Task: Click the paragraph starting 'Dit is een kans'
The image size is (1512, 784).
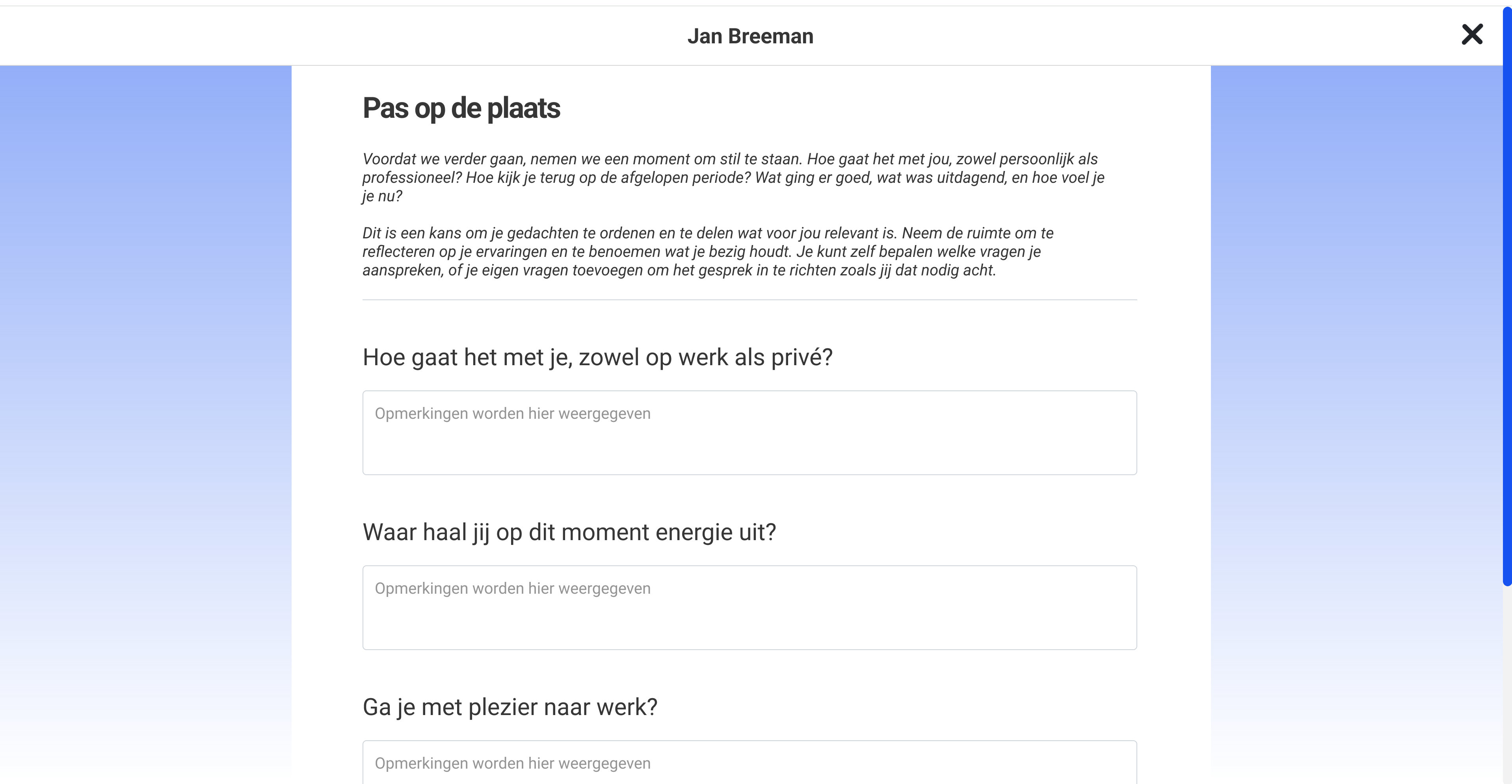Action: (x=707, y=251)
